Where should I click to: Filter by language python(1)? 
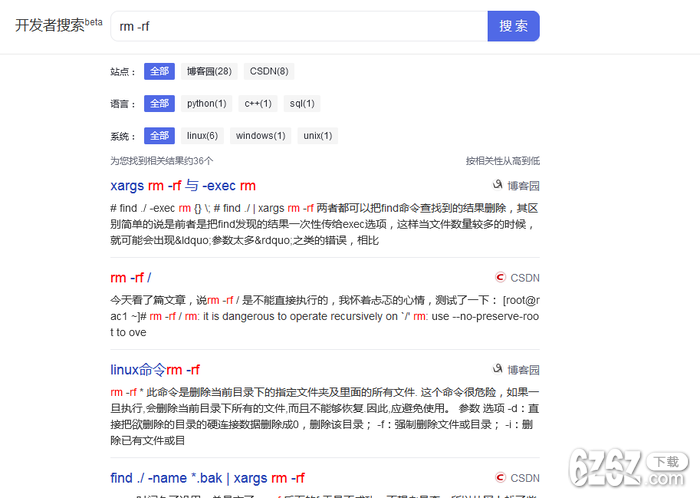tap(206, 104)
